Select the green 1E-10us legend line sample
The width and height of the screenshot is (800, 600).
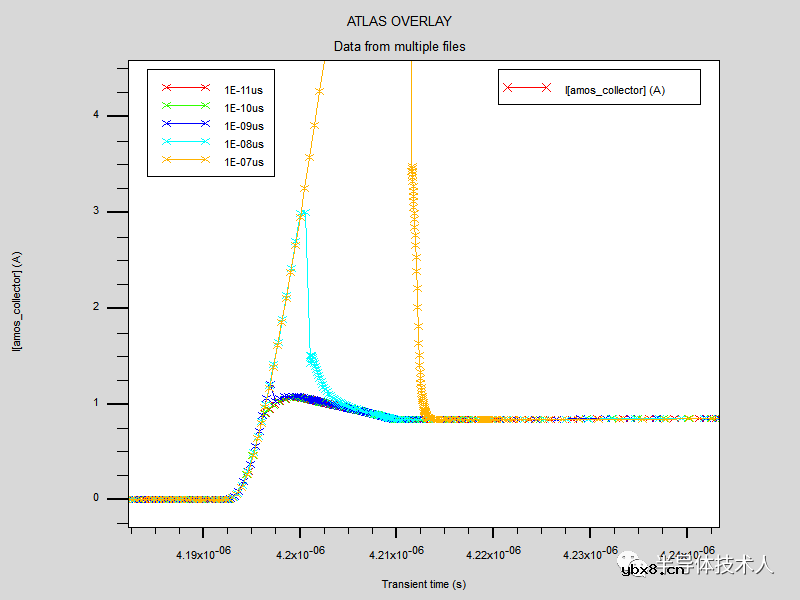[x=185, y=106]
